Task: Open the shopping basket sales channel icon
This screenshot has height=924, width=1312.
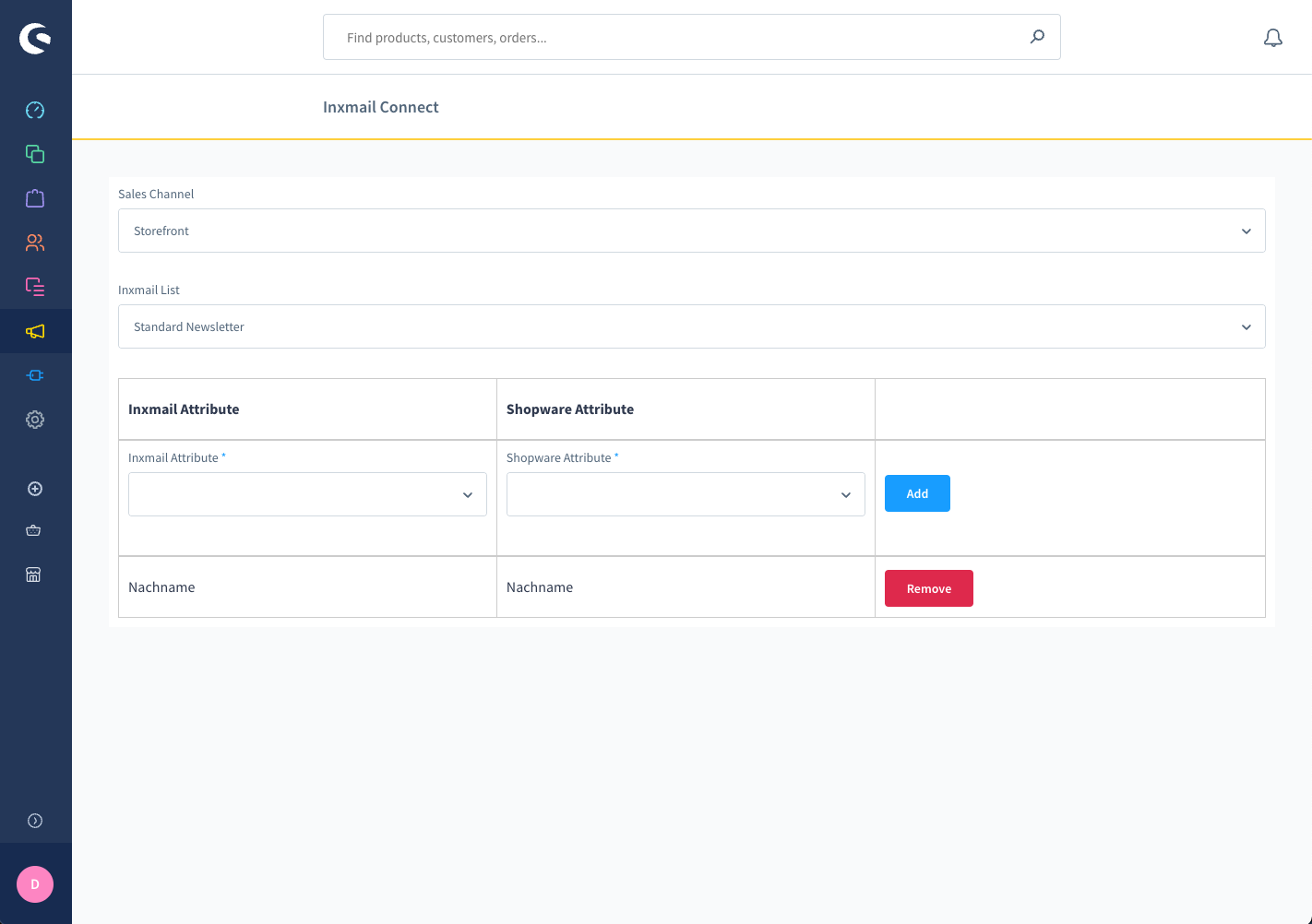Action: point(33,530)
